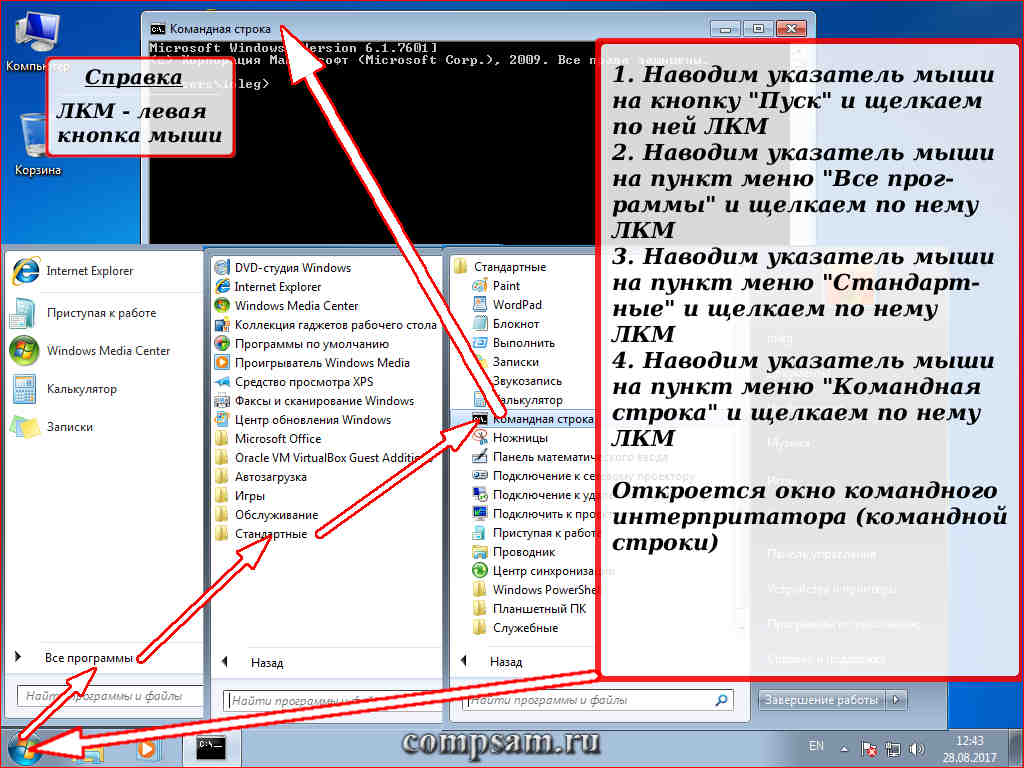Screen dimensions: 1024x768
Task: Open pinned Записки below Калькулятор
Action: [52, 426]
